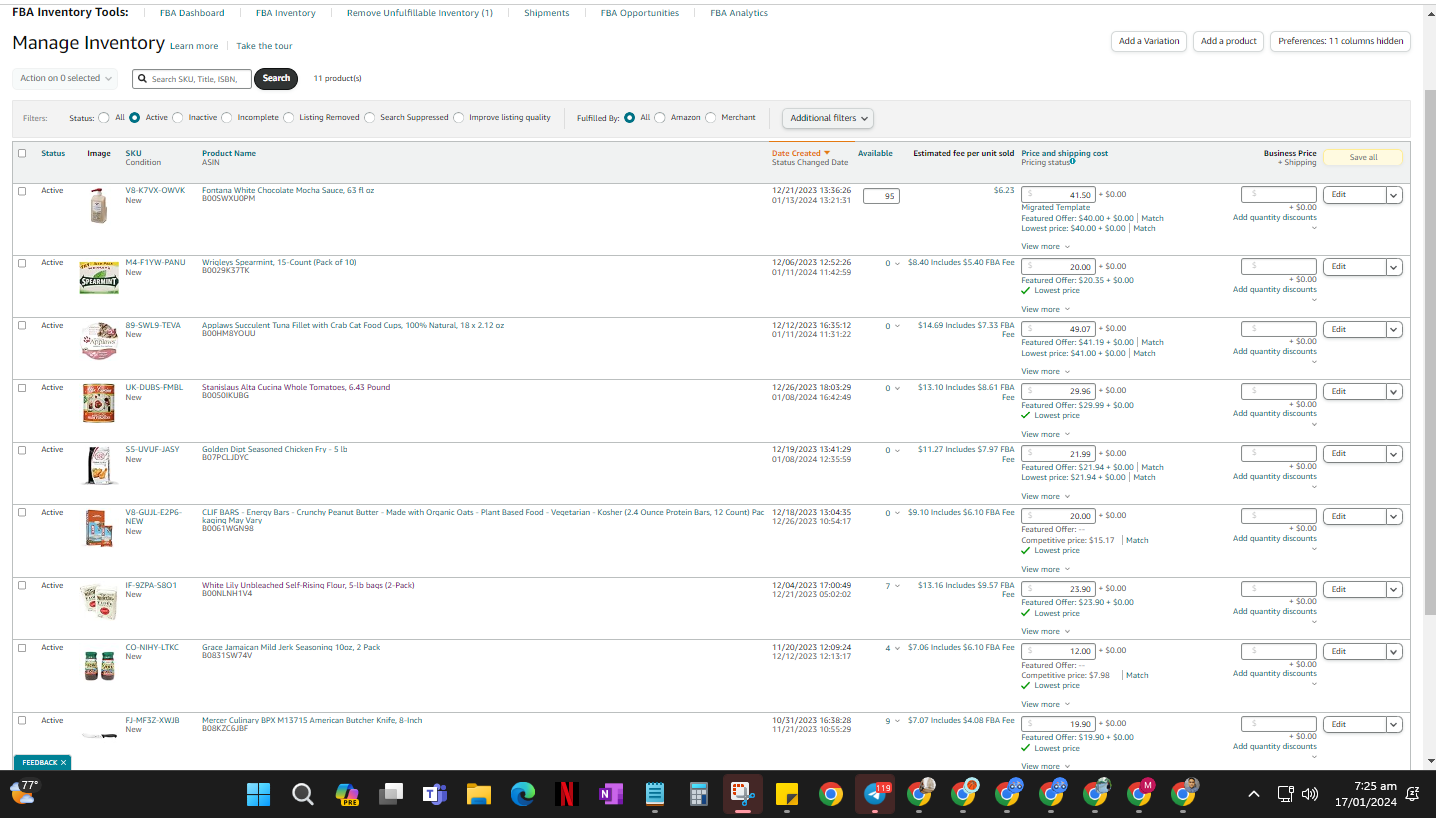
Task: Filter by Listing Removed status
Action: pyautogui.click(x=289, y=118)
